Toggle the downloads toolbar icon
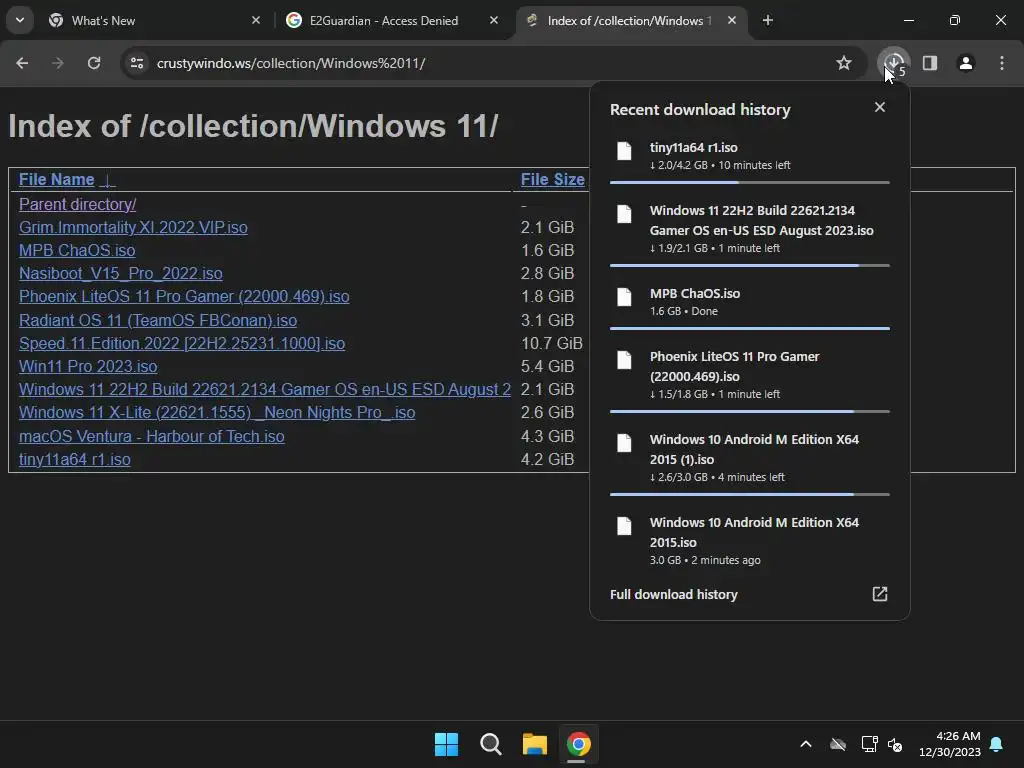Screen dimensions: 1024x768 pyautogui.click(x=894, y=63)
